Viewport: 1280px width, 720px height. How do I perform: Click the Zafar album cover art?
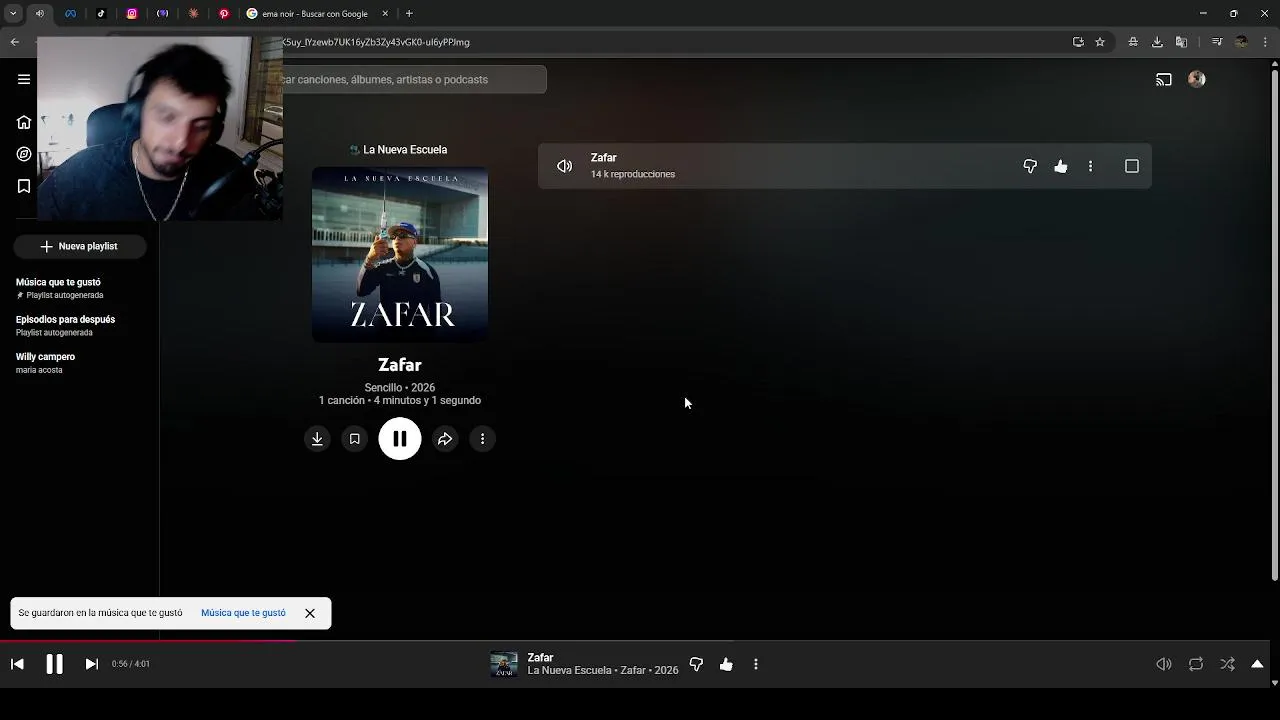[x=400, y=254]
